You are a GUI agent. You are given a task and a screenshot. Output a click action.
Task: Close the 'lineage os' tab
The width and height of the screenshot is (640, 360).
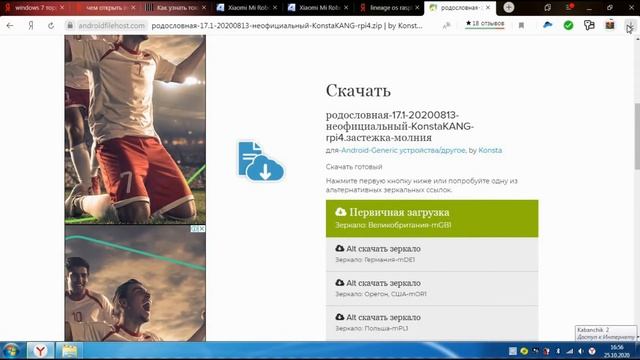coord(417,7)
